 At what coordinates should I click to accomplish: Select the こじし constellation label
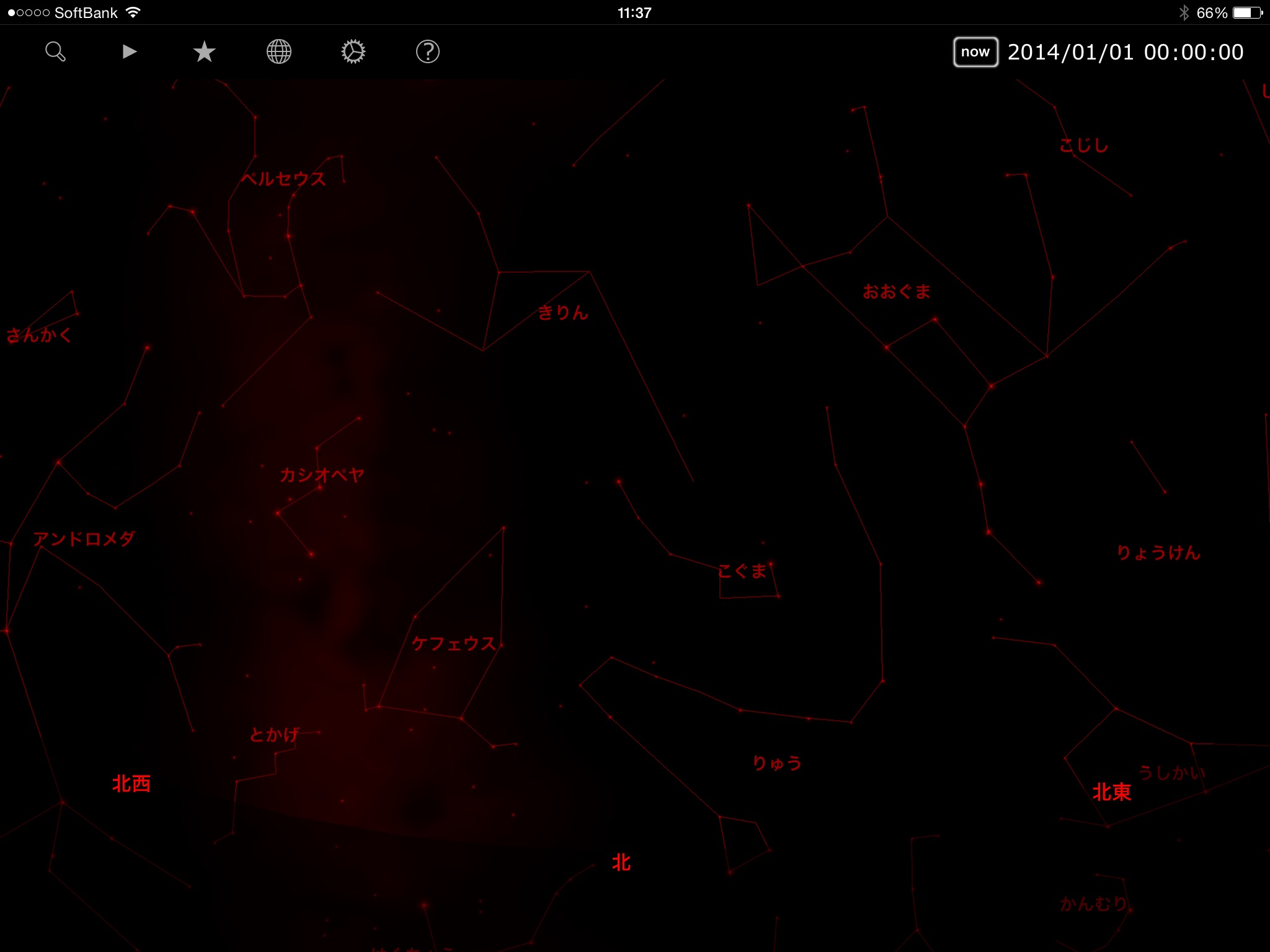tap(1083, 145)
